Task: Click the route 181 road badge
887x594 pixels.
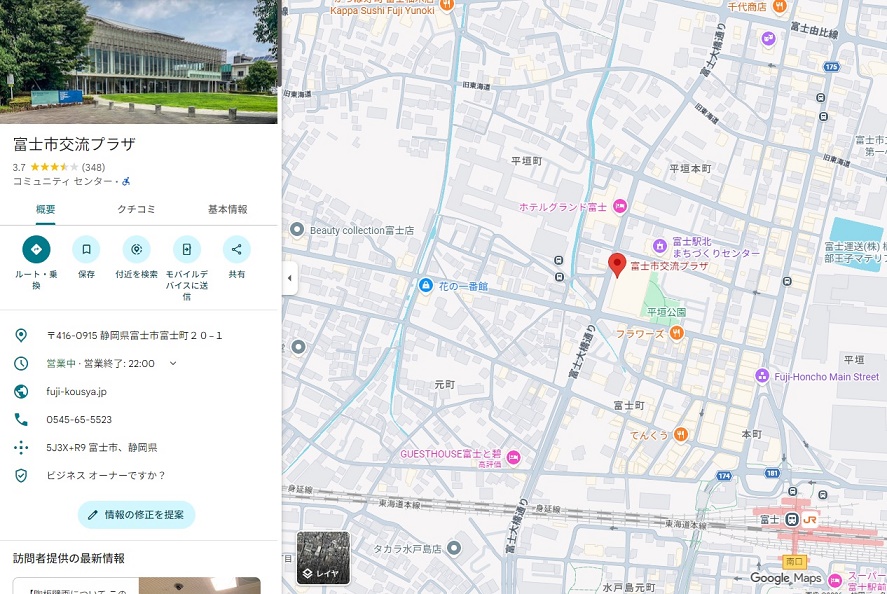Action: [x=772, y=473]
